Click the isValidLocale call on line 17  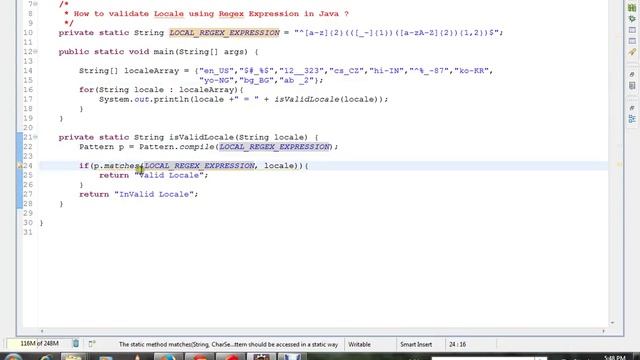coord(307,99)
